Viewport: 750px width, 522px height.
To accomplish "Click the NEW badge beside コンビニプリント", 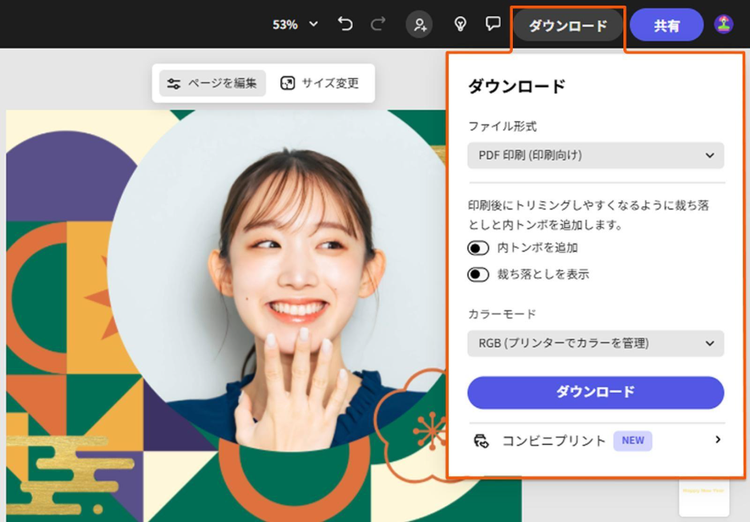I will (x=632, y=441).
